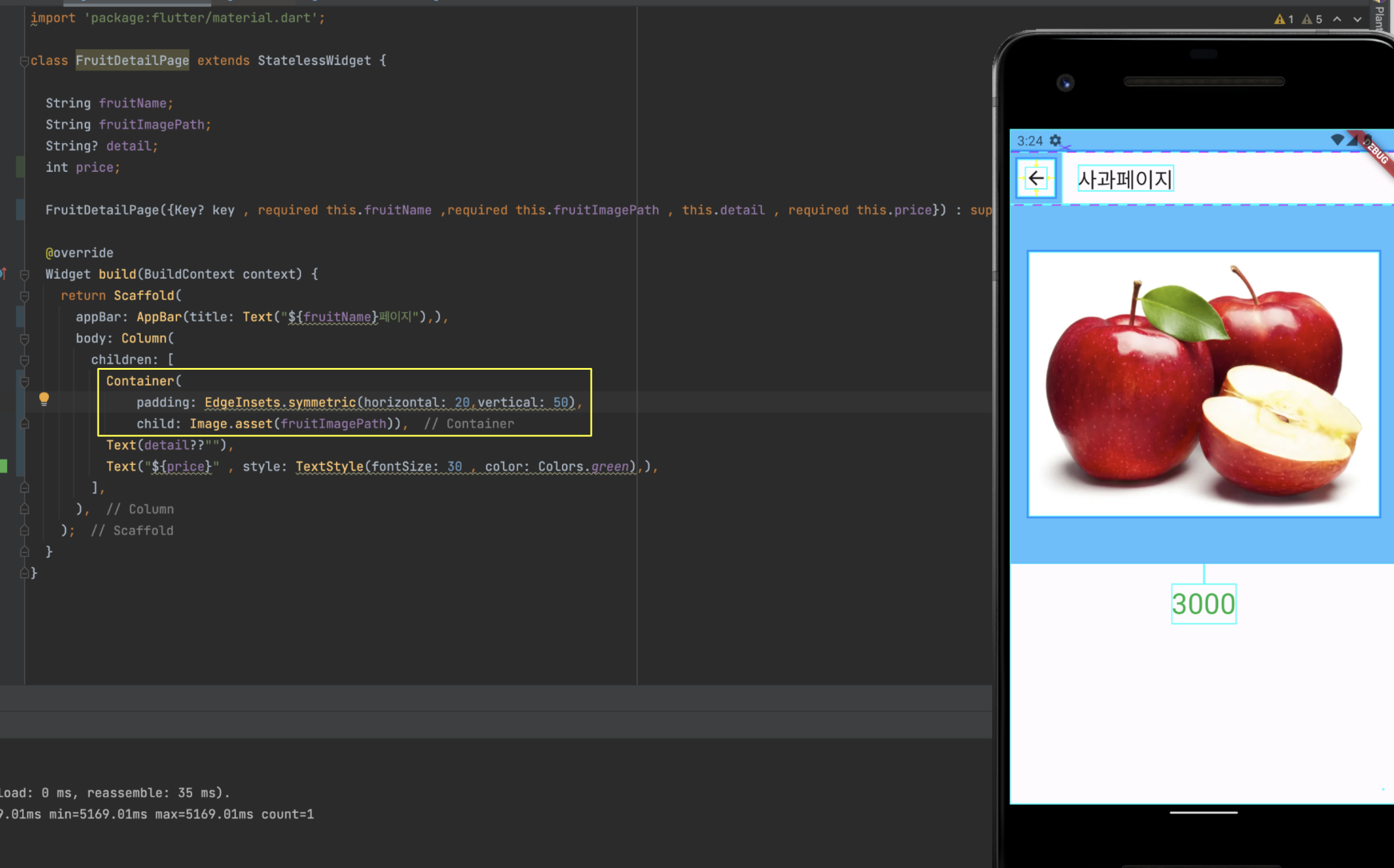The height and width of the screenshot is (868, 1394).
Task: Tap the green 3000 price text
Action: coord(1203,603)
